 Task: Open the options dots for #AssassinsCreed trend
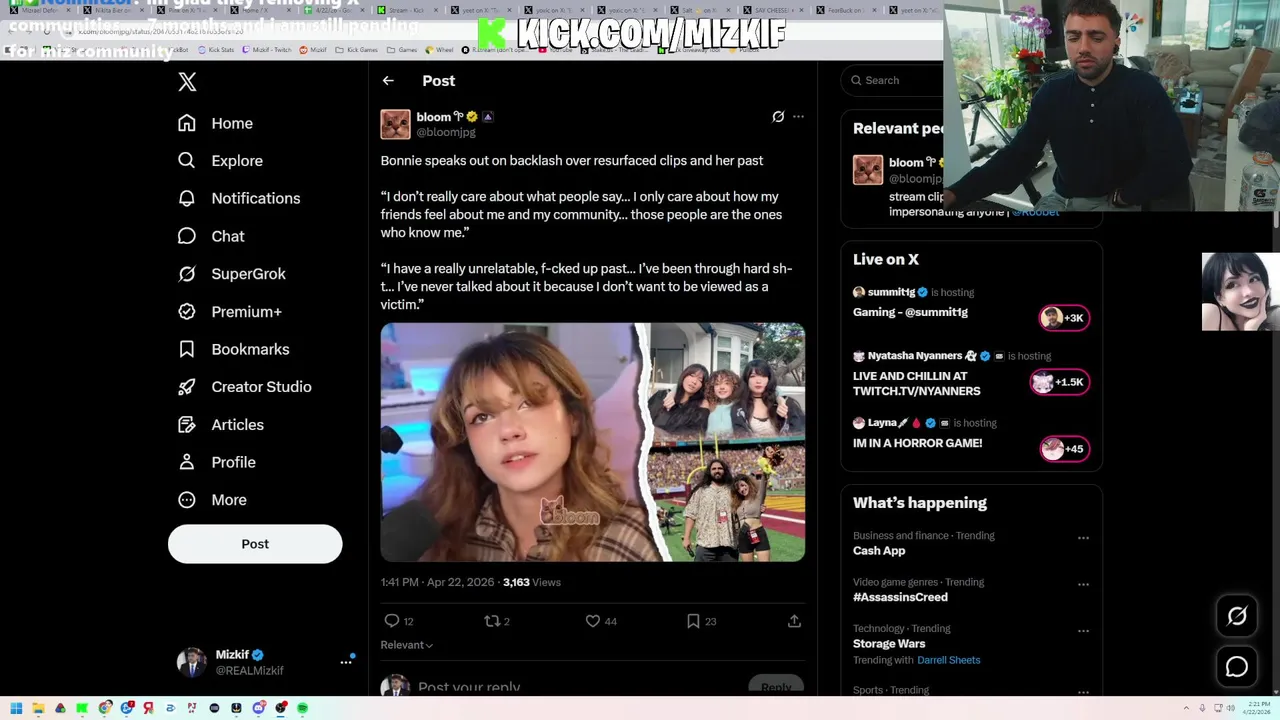1083,584
